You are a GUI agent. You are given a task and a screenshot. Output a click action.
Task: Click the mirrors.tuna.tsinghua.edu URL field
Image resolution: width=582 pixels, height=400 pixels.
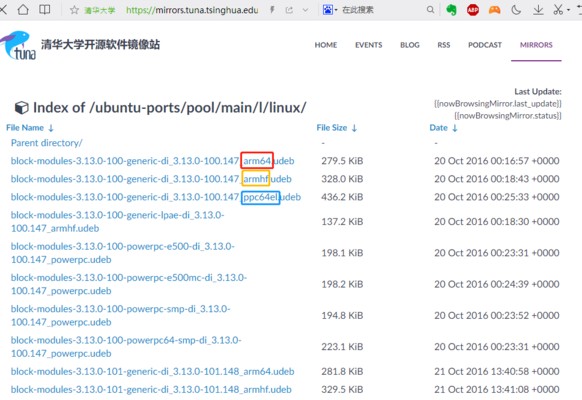coord(192,10)
